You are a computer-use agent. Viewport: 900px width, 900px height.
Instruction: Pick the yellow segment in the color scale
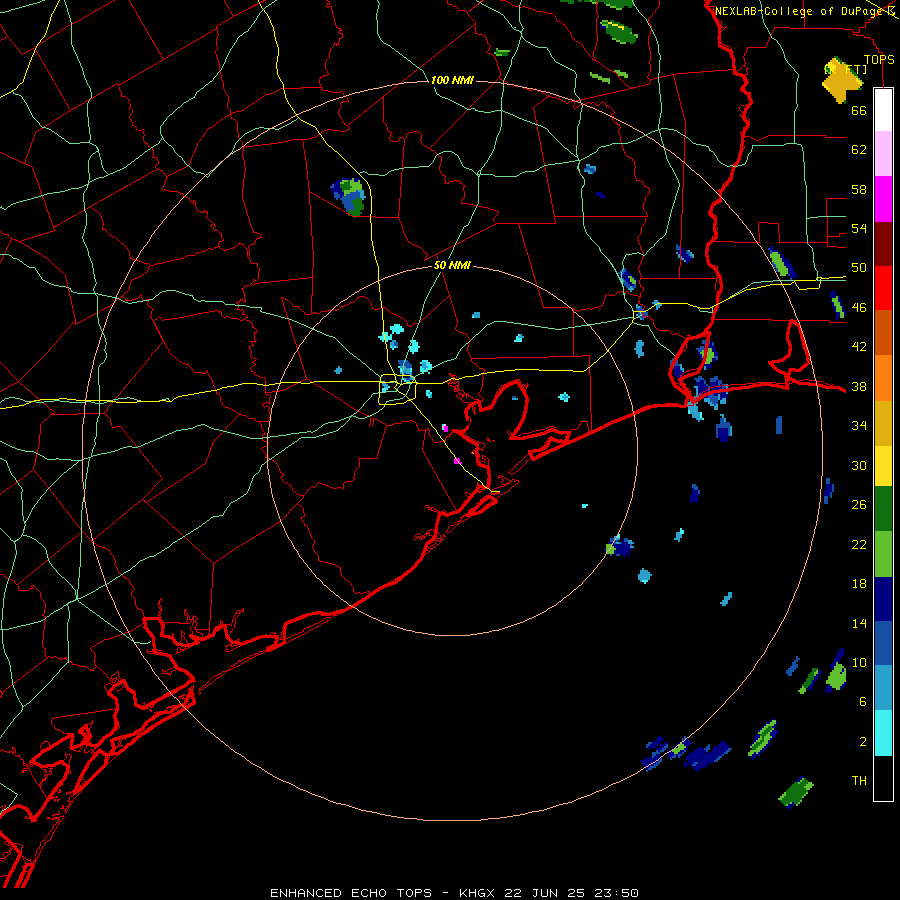point(883,466)
